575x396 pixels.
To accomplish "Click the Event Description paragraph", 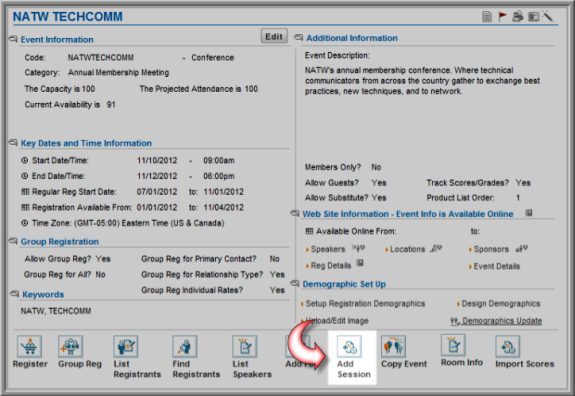I will pos(422,81).
